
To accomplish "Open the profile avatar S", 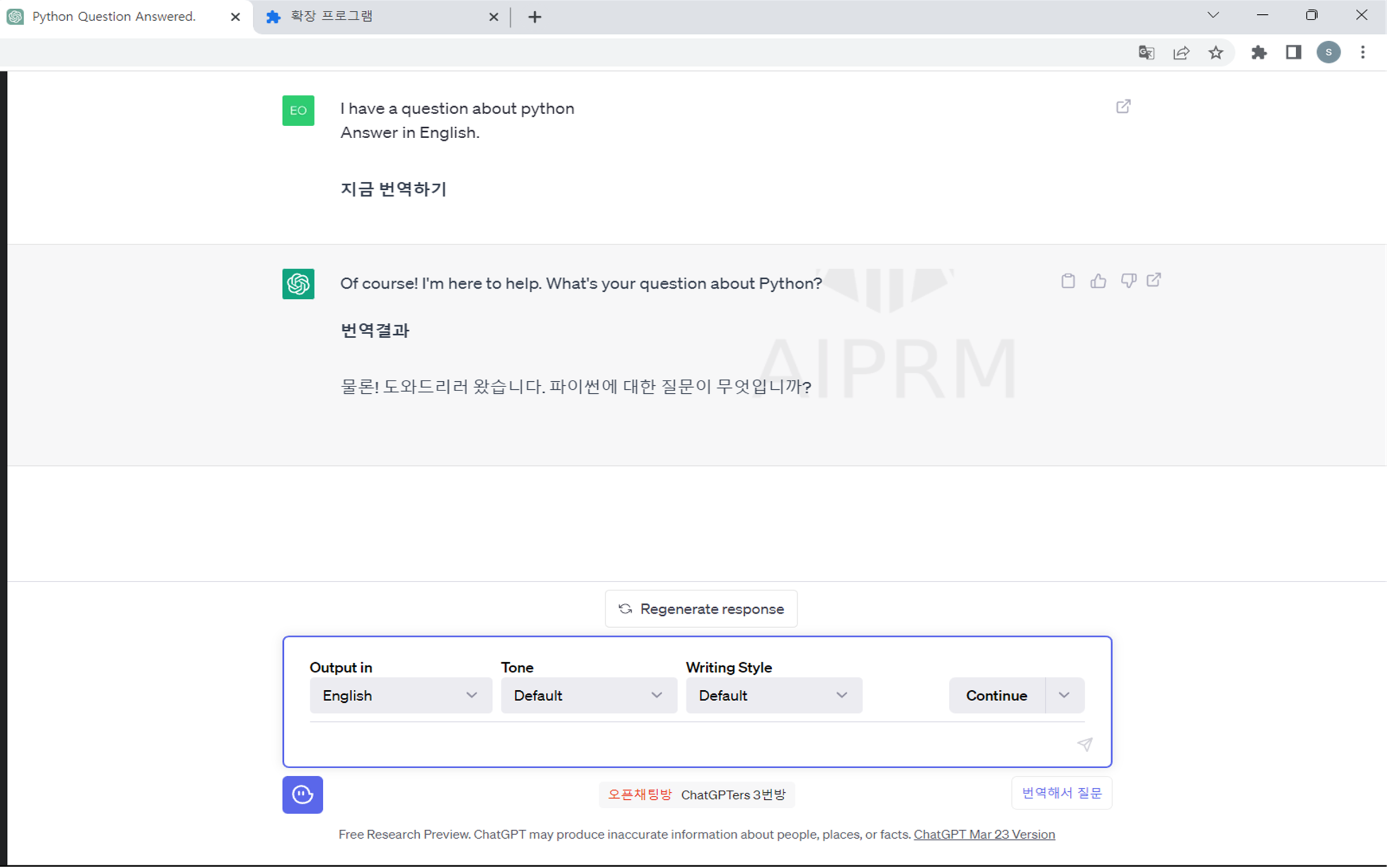I will coord(1328,53).
